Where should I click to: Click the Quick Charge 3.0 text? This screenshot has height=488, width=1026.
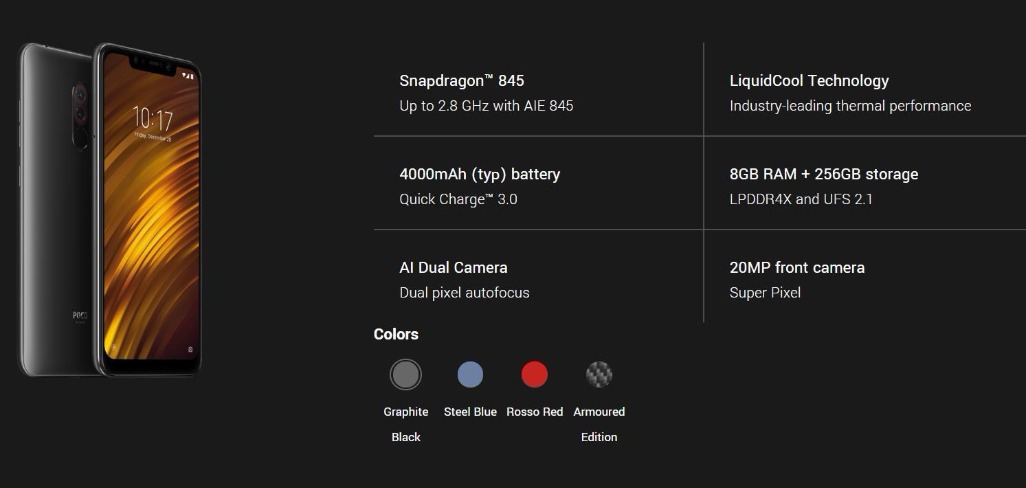click(x=458, y=199)
